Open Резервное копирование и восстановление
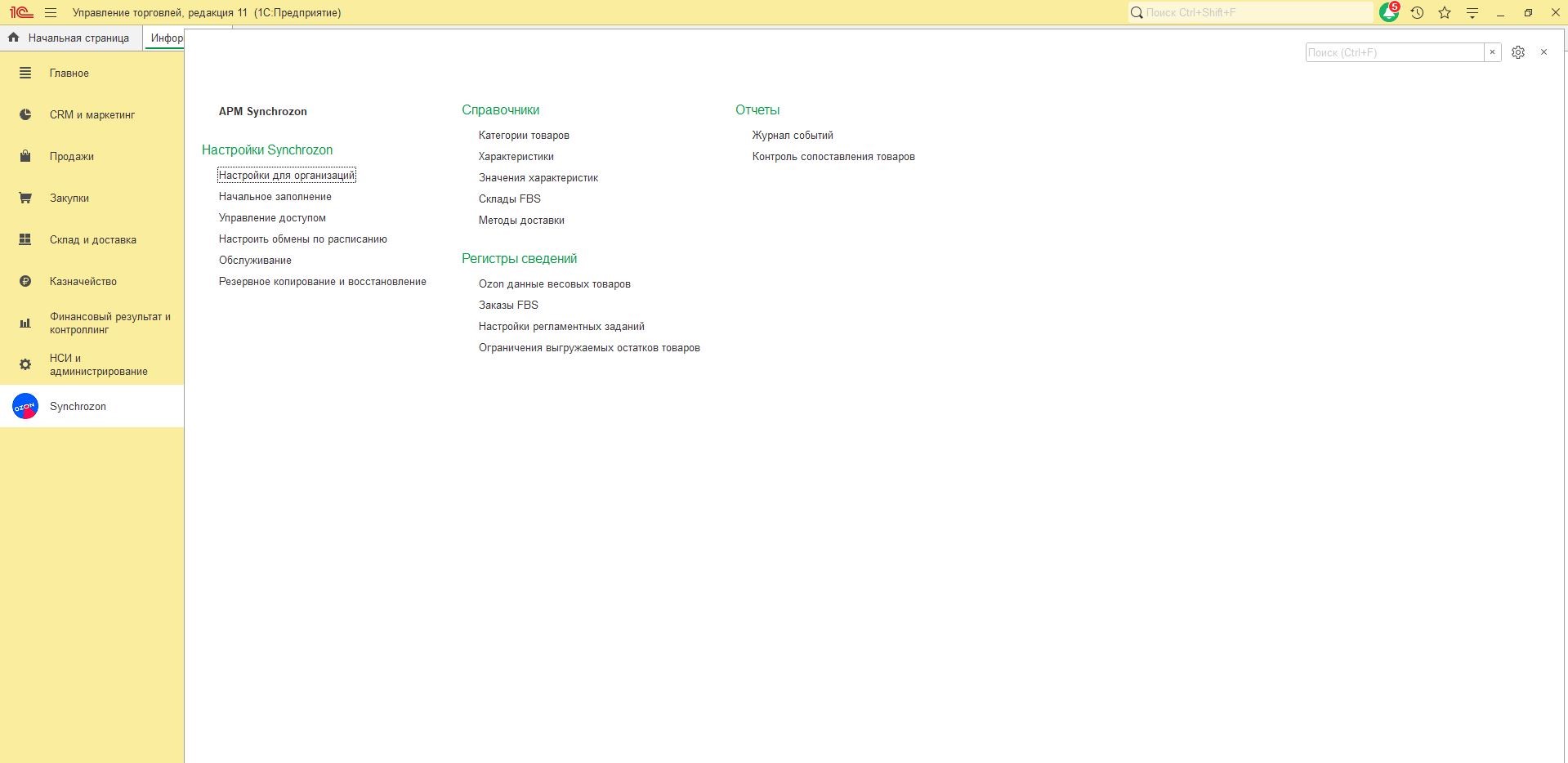The height and width of the screenshot is (763, 1568). click(x=323, y=281)
